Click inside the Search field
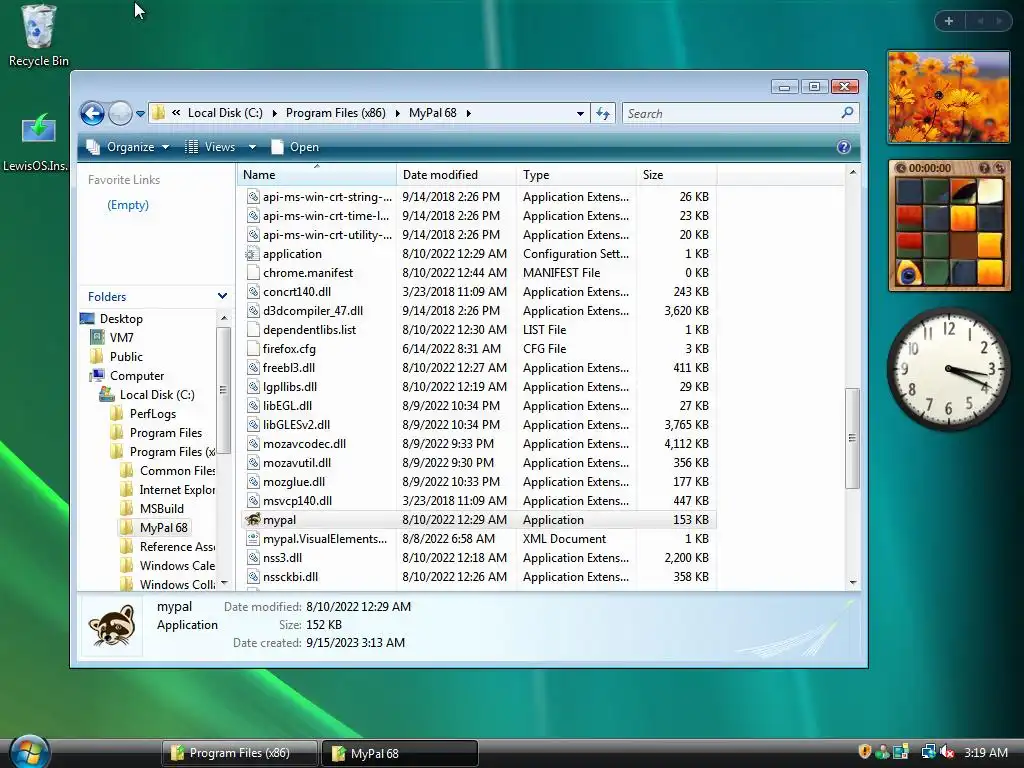Image resolution: width=1024 pixels, height=768 pixels. pyautogui.click(x=729, y=114)
